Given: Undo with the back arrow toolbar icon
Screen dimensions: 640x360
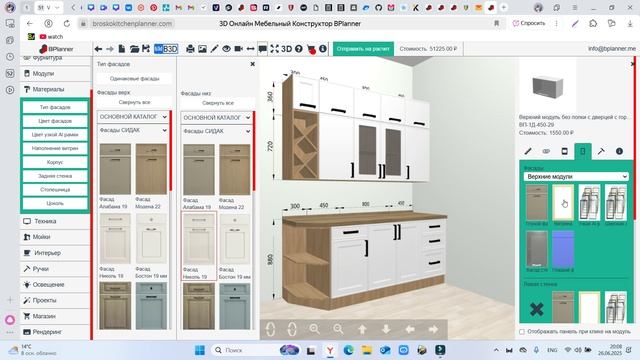Looking at the screenshot, I should click(98, 49).
